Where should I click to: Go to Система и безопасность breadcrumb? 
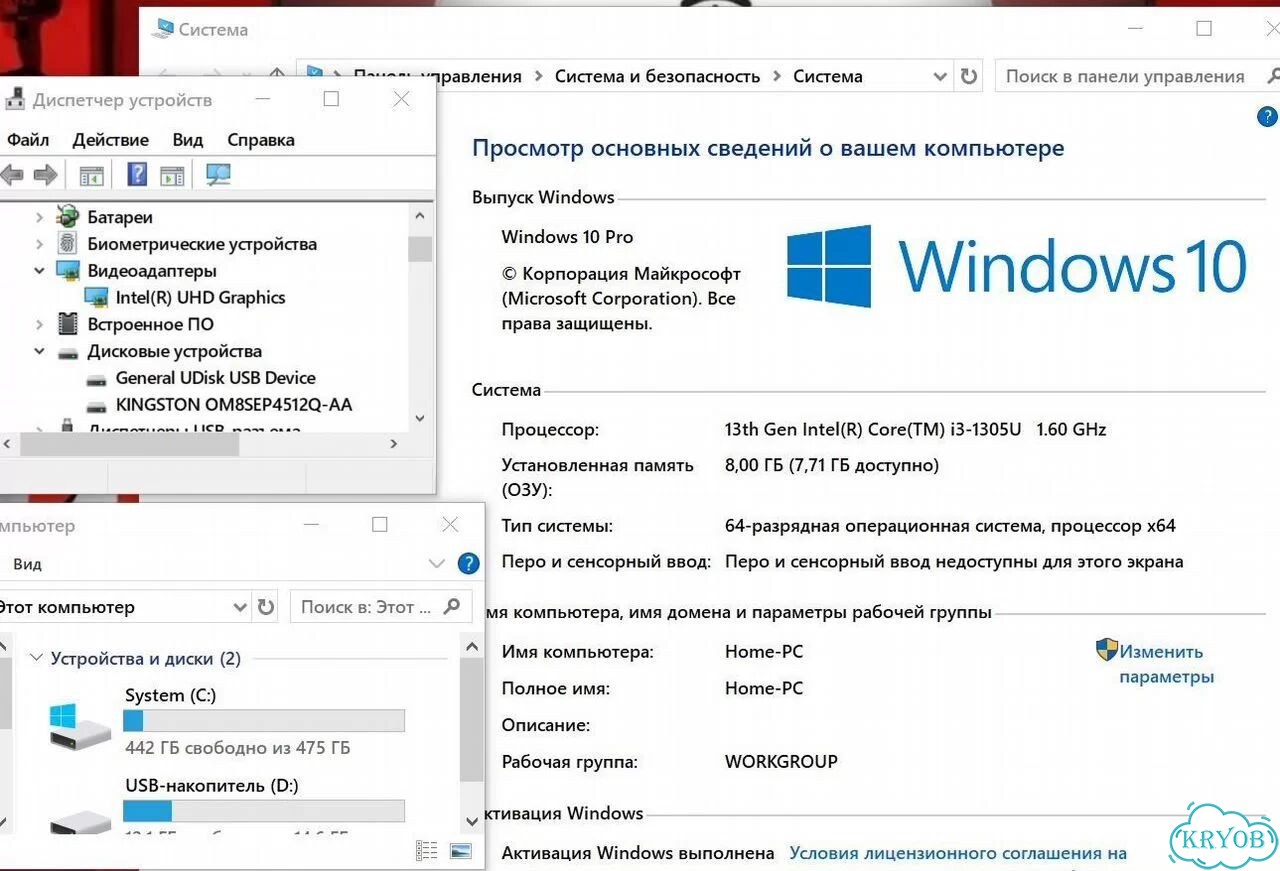click(657, 76)
